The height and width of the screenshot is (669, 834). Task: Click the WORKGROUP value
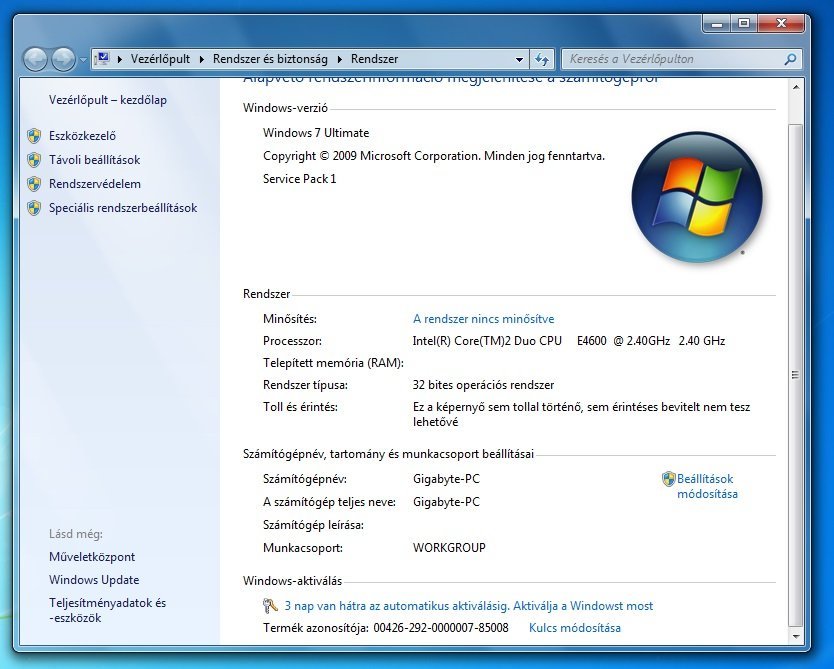[449, 548]
